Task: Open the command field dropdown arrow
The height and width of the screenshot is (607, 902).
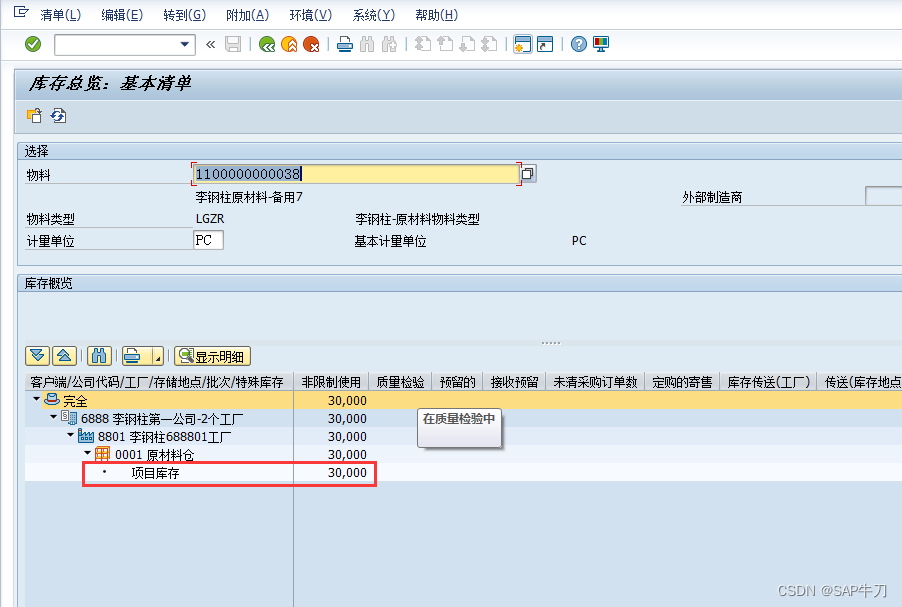Action: pyautogui.click(x=185, y=44)
